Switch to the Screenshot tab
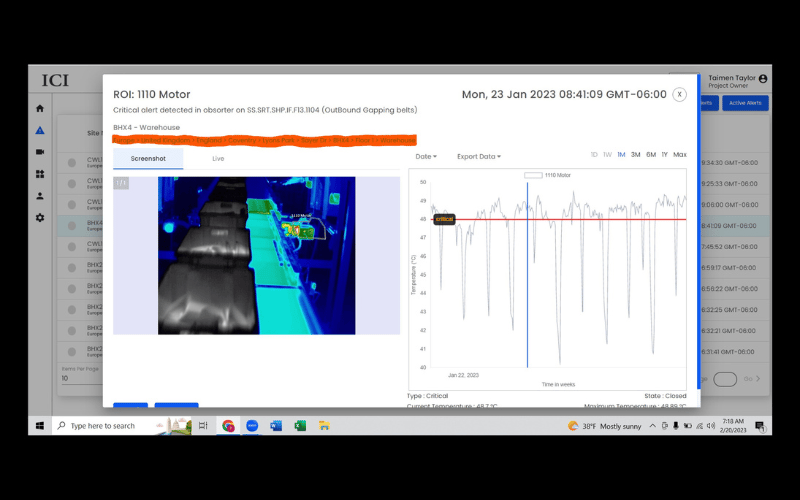 pos(148,159)
